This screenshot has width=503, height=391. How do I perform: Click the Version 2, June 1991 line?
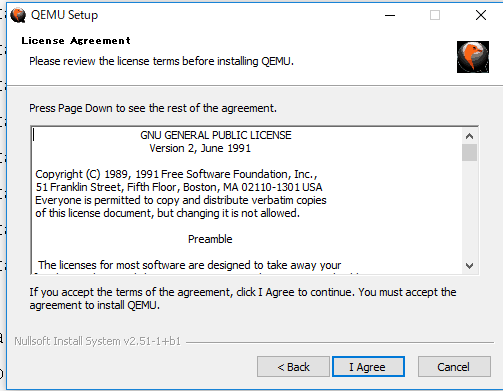(200, 148)
